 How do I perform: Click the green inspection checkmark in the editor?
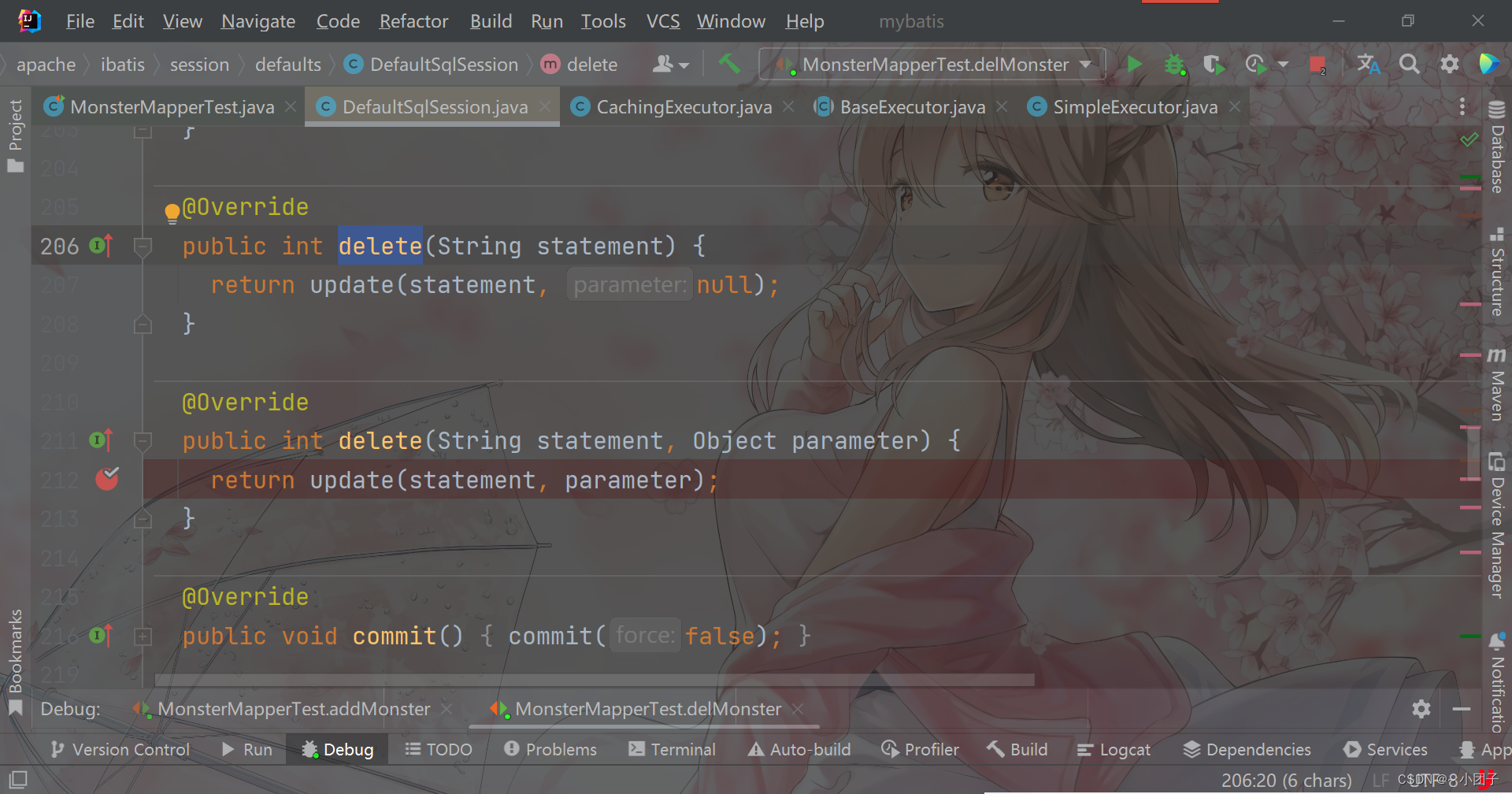[1469, 139]
